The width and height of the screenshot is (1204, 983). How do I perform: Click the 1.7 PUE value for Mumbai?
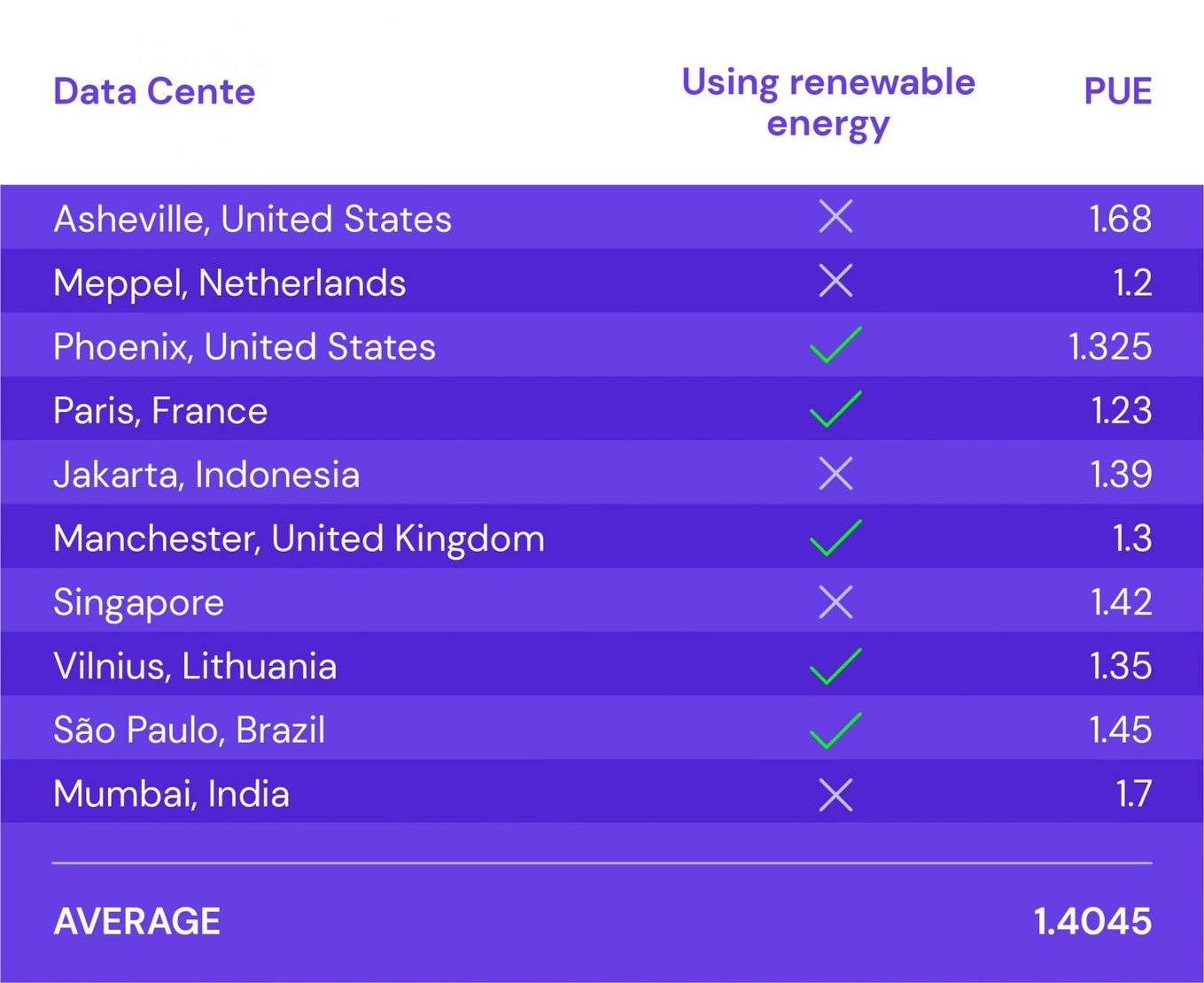(x=1133, y=793)
